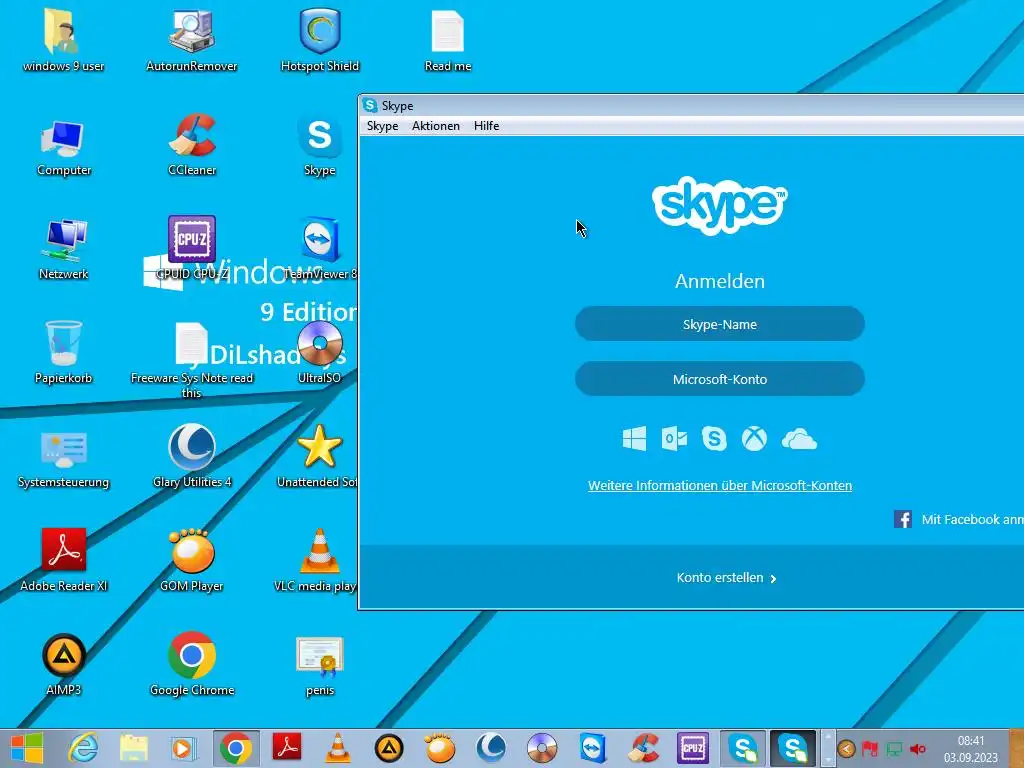The width and height of the screenshot is (1024, 768).
Task: Open Glary Utilities from taskbar
Action: tap(490, 748)
